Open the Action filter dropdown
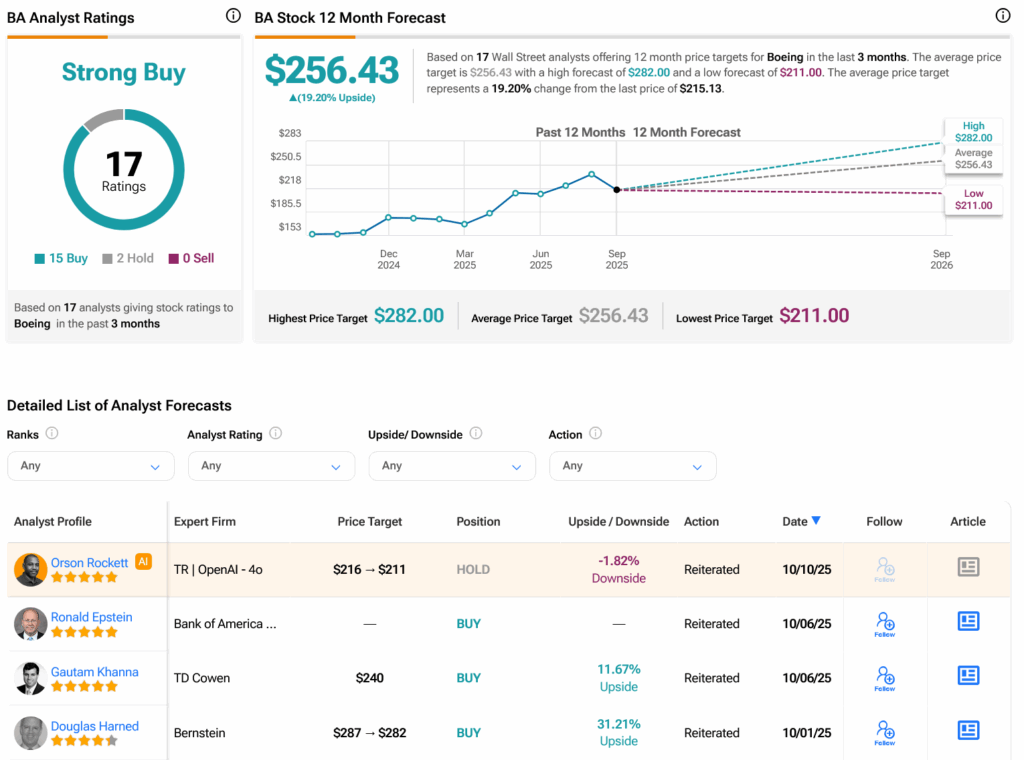 (632, 466)
